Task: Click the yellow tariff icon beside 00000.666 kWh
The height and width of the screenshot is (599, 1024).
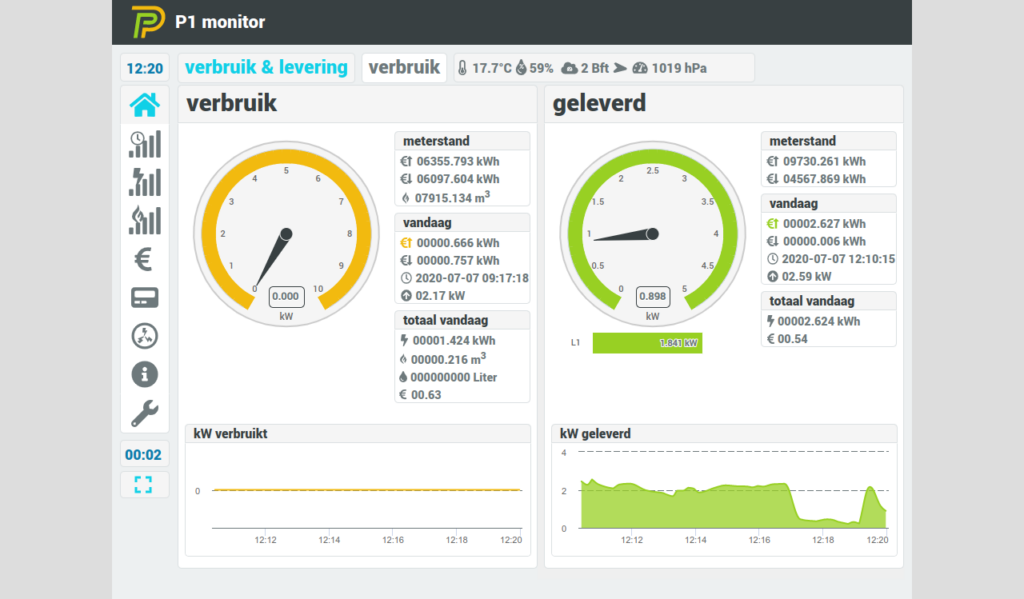Action: [x=406, y=243]
